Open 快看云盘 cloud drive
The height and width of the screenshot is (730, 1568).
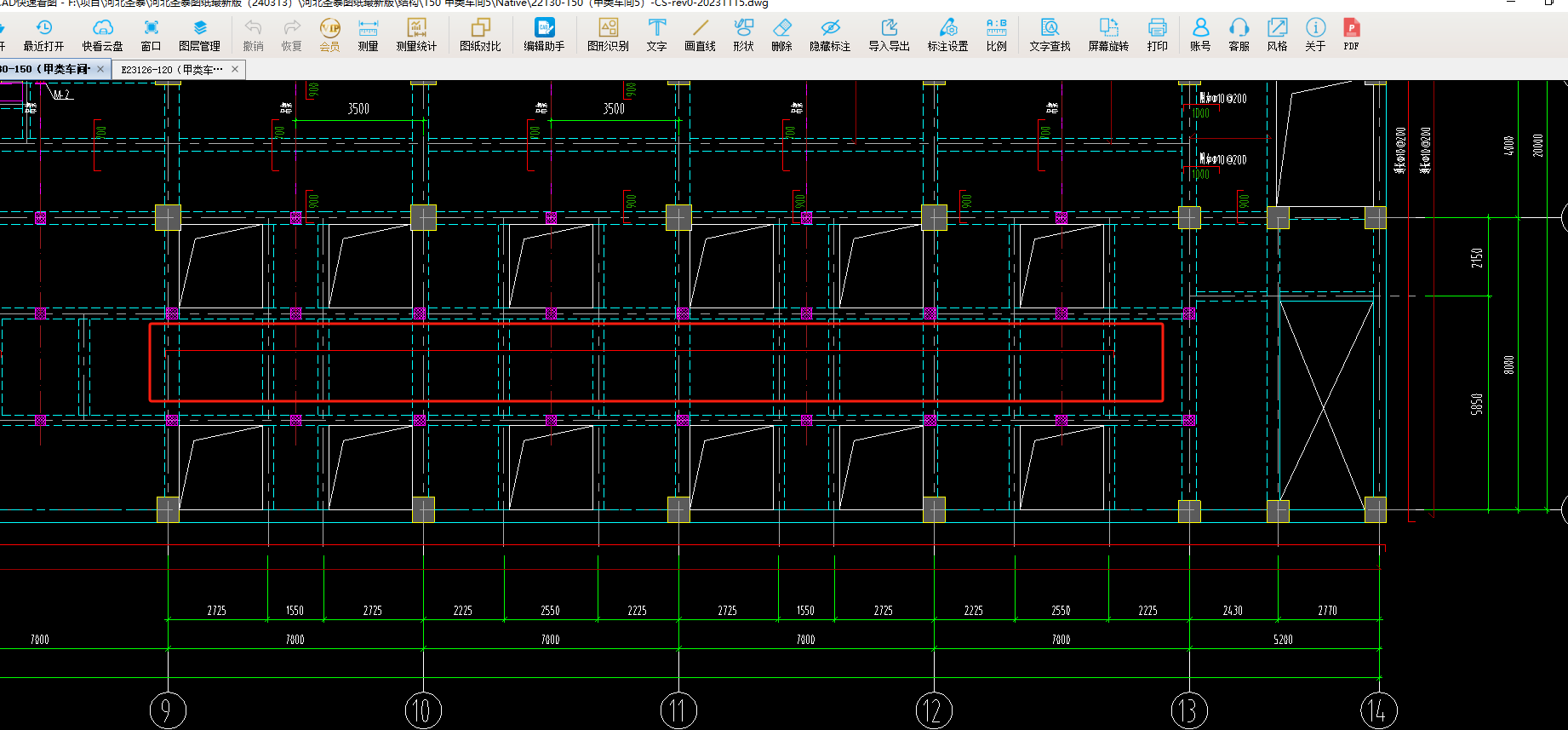click(102, 35)
